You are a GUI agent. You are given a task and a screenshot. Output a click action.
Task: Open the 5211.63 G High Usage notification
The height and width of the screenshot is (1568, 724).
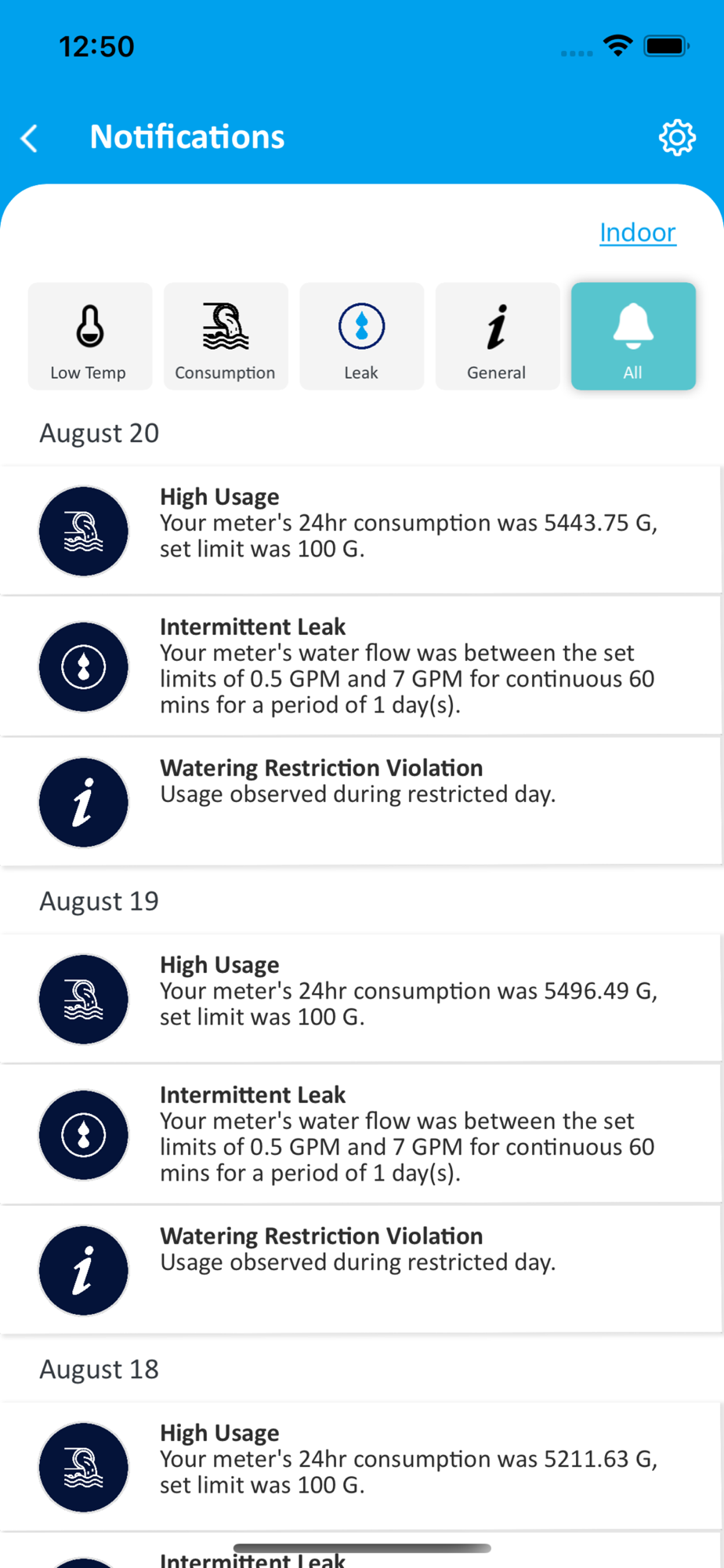point(360,1467)
